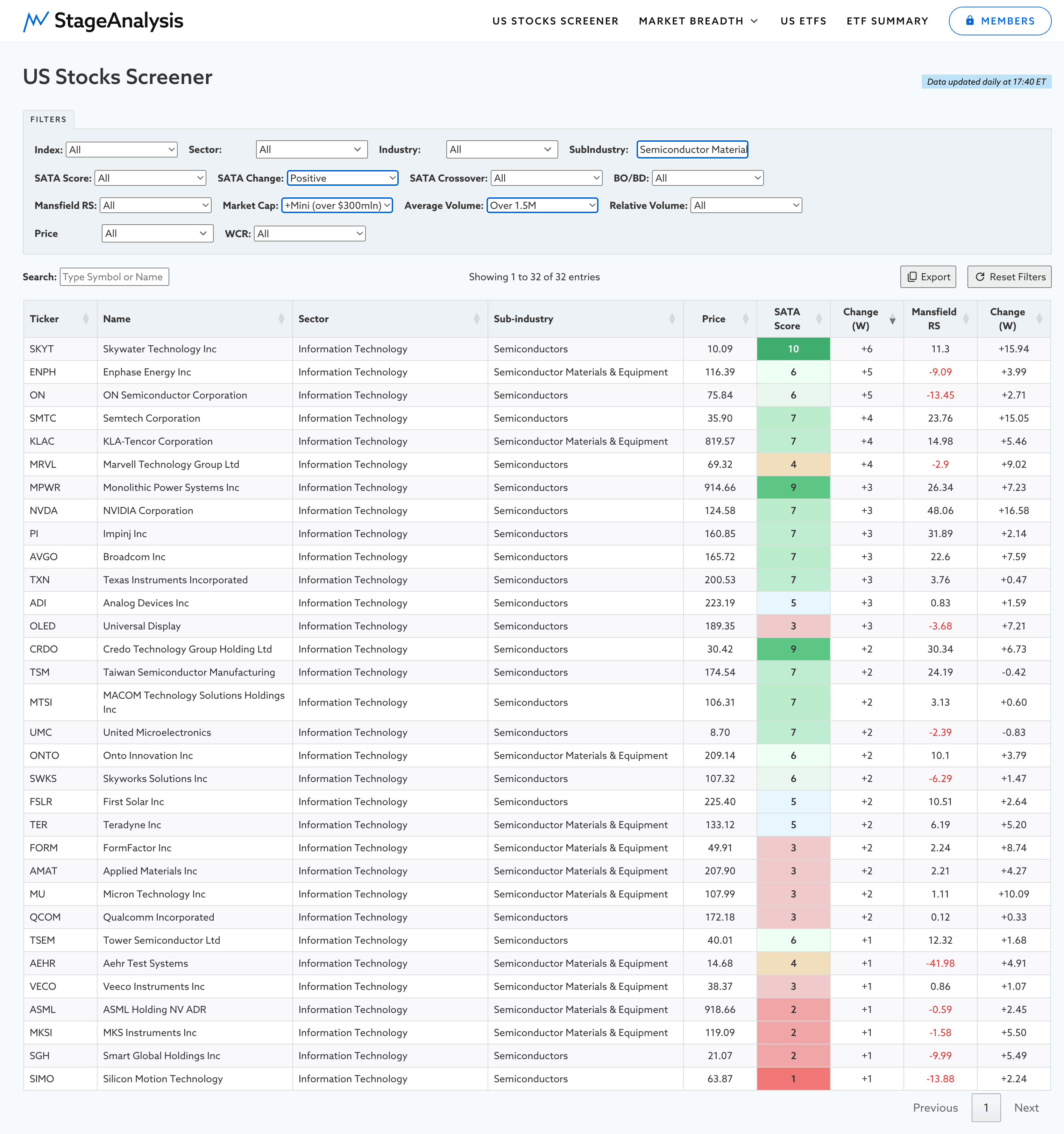Click MRVL tan SATA score 4 cell
1064x1134 pixels.
794,464
